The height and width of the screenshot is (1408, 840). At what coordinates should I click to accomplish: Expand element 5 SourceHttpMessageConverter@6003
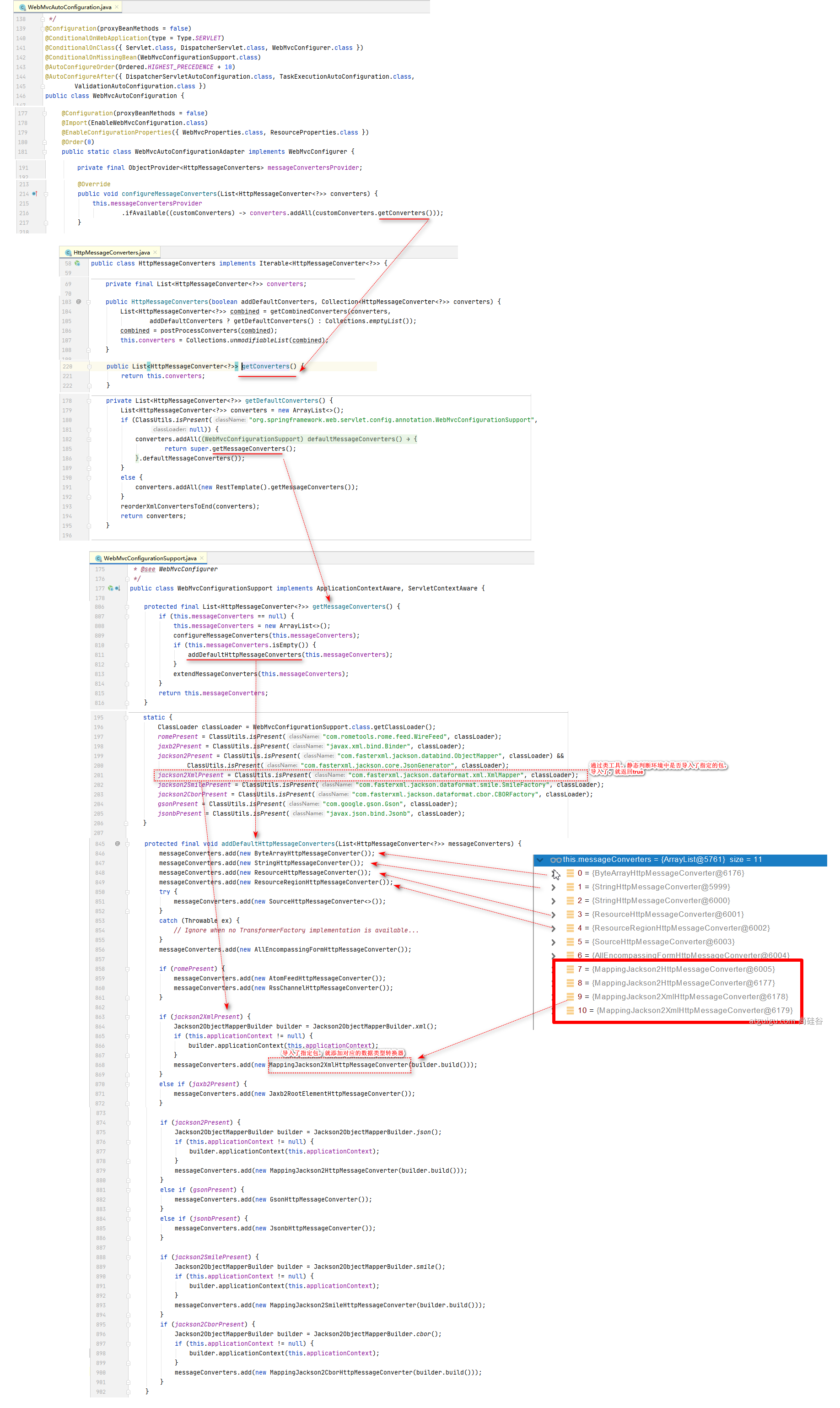(554, 942)
